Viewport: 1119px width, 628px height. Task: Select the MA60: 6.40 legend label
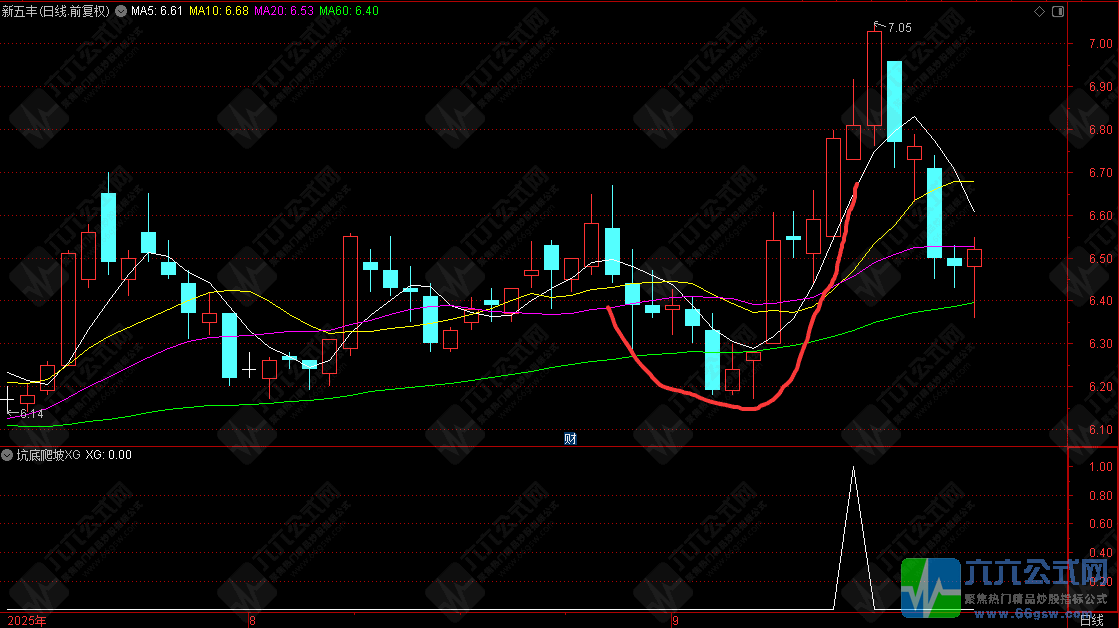tap(349, 11)
